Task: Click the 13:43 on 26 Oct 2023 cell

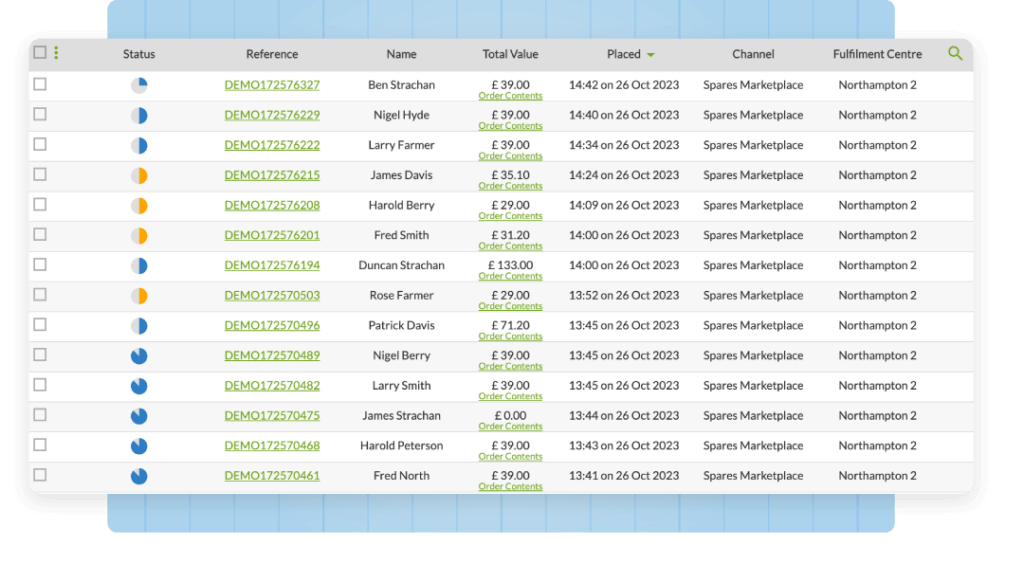Action: (624, 445)
